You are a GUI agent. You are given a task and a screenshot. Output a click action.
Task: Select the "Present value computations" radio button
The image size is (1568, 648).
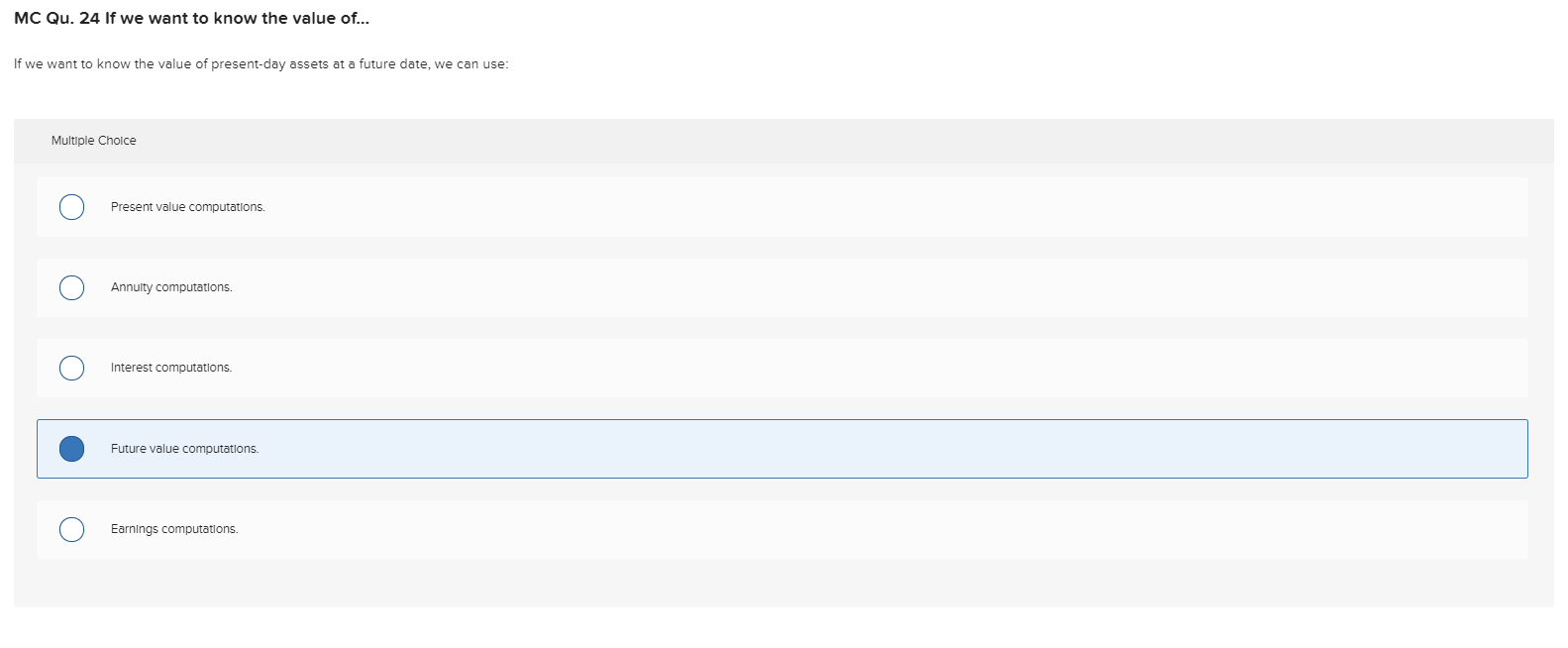71,206
